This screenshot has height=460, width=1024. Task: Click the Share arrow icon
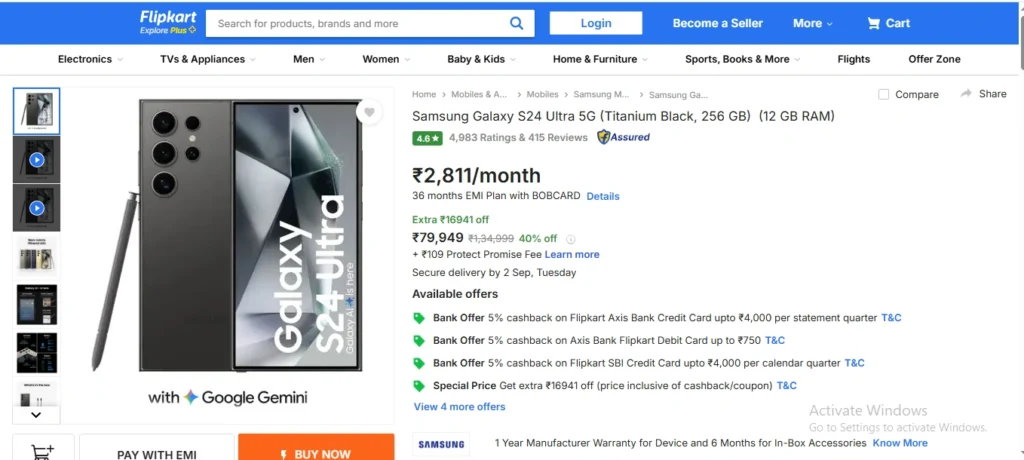966,93
